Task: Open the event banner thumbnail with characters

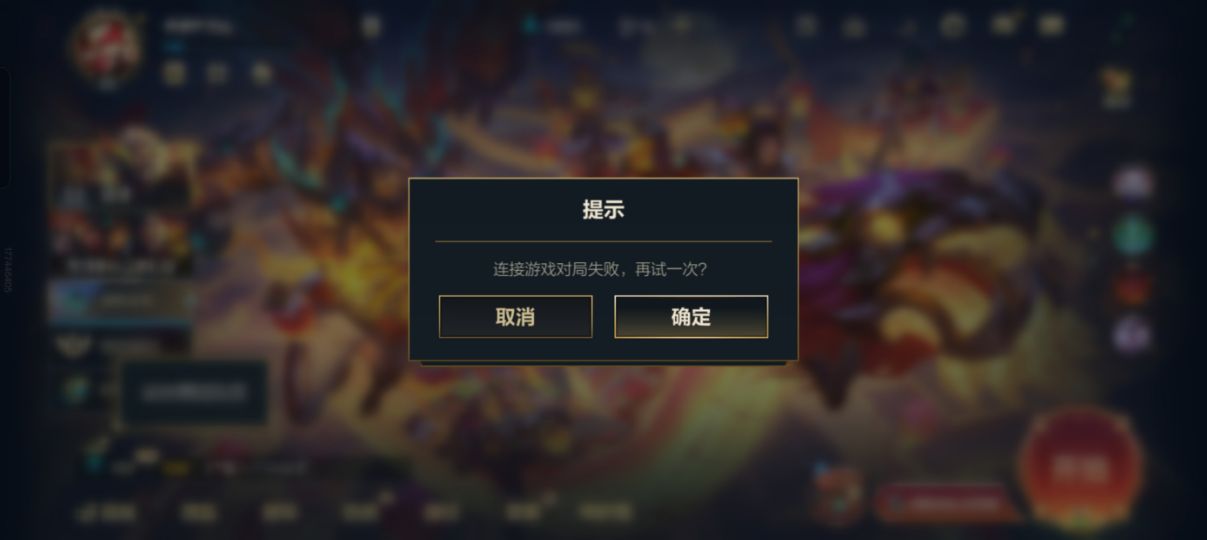Action: (x=122, y=205)
